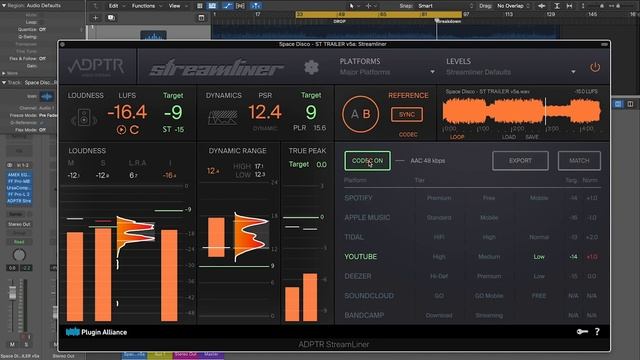Collapse the Region Audio Defaults triangle
This screenshot has width=640, height=360.
point(4,6)
